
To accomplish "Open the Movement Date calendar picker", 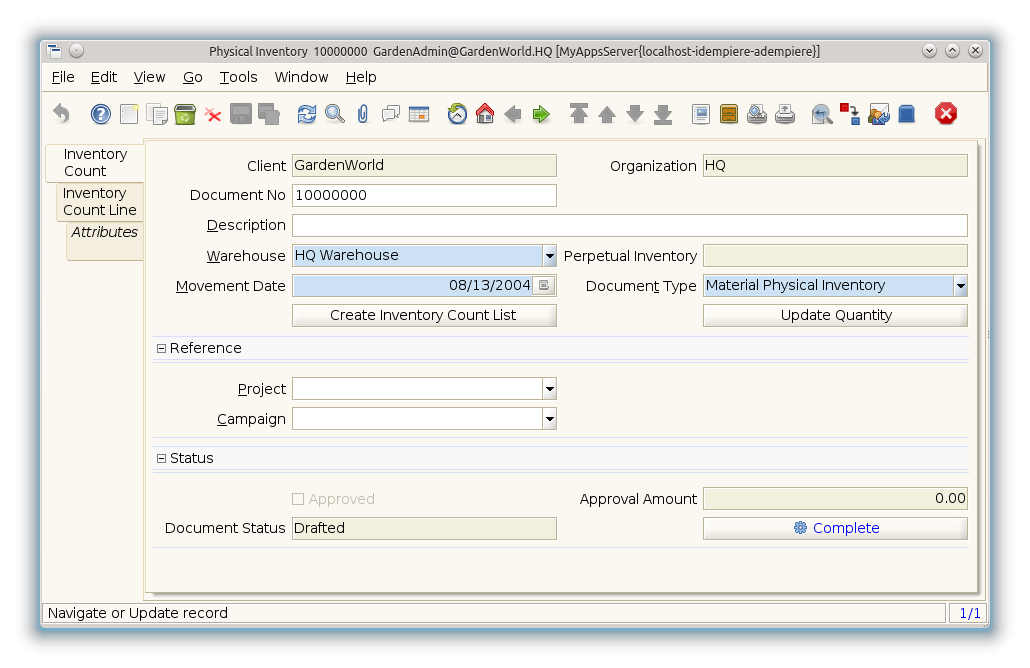I will click(543, 286).
